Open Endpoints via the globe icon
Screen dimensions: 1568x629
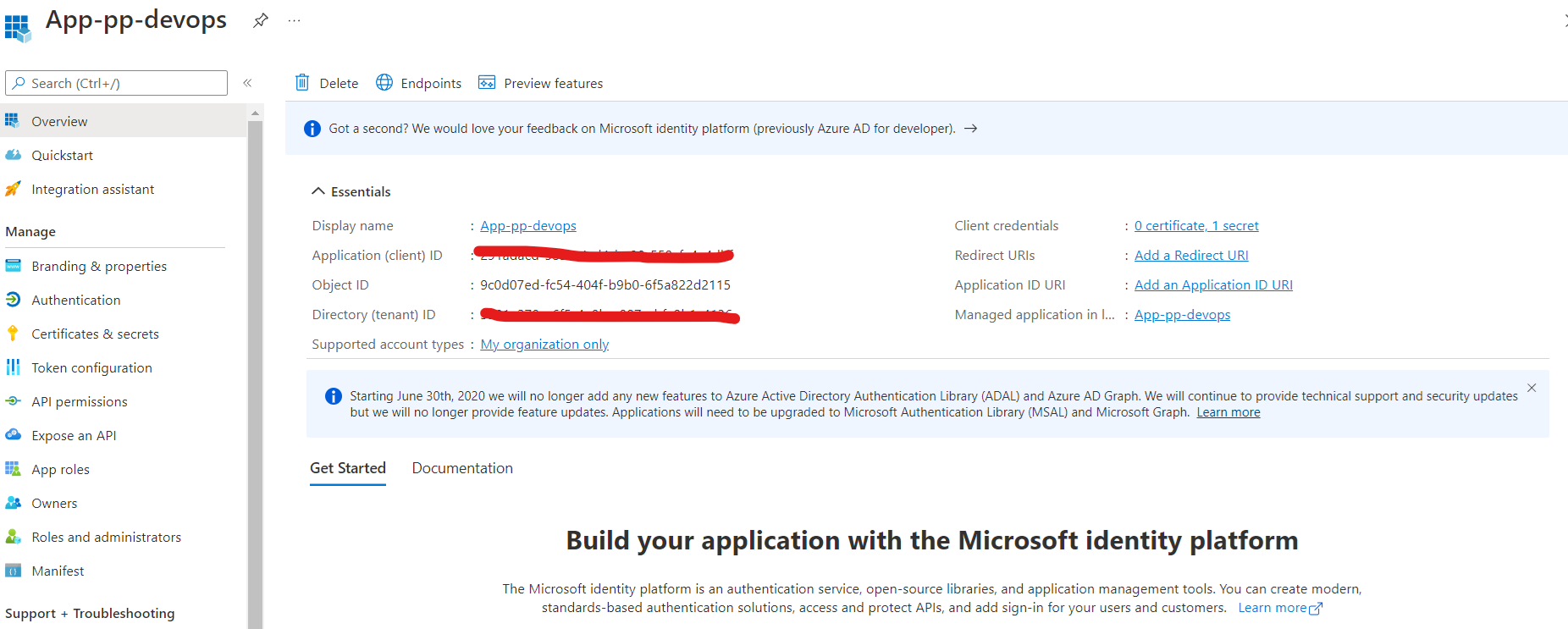(x=384, y=82)
